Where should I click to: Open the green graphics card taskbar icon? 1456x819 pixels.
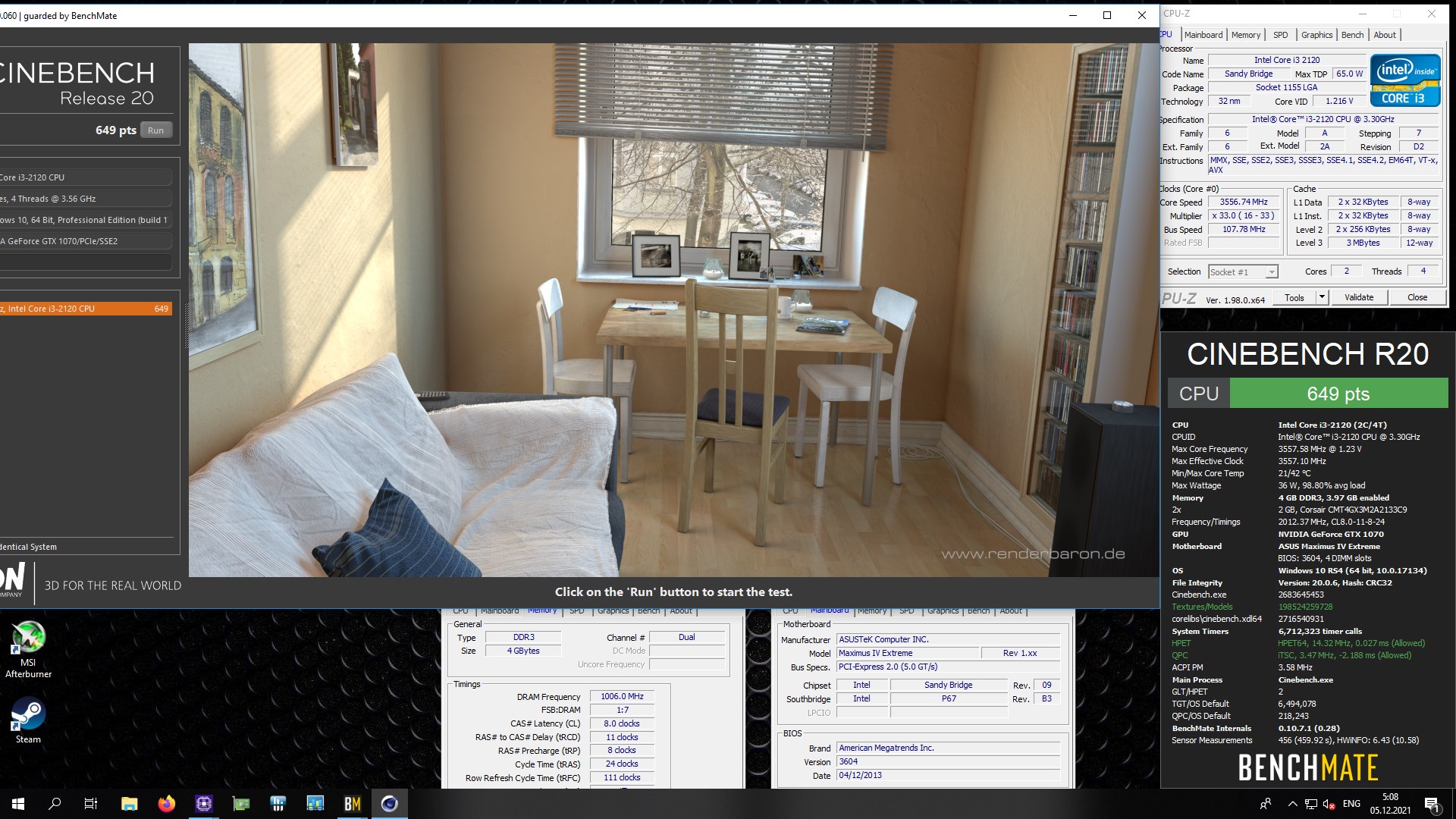click(x=240, y=804)
